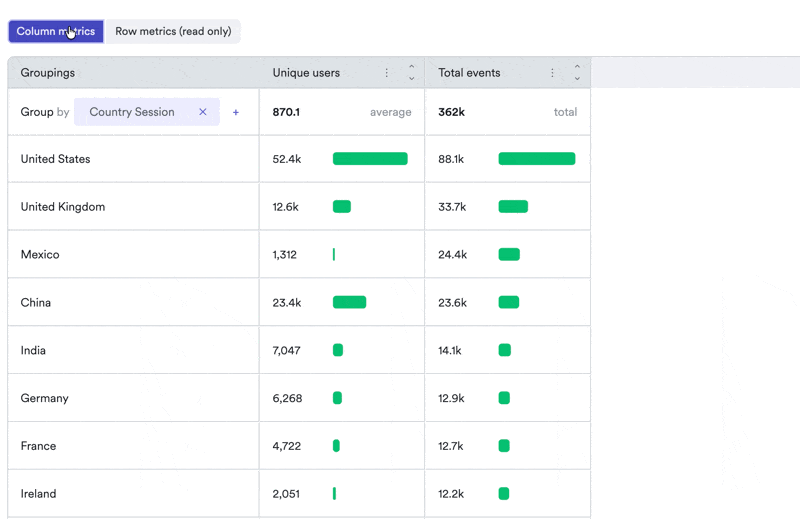Click the 33.7k total events value
The image size is (800, 519).
pos(452,207)
